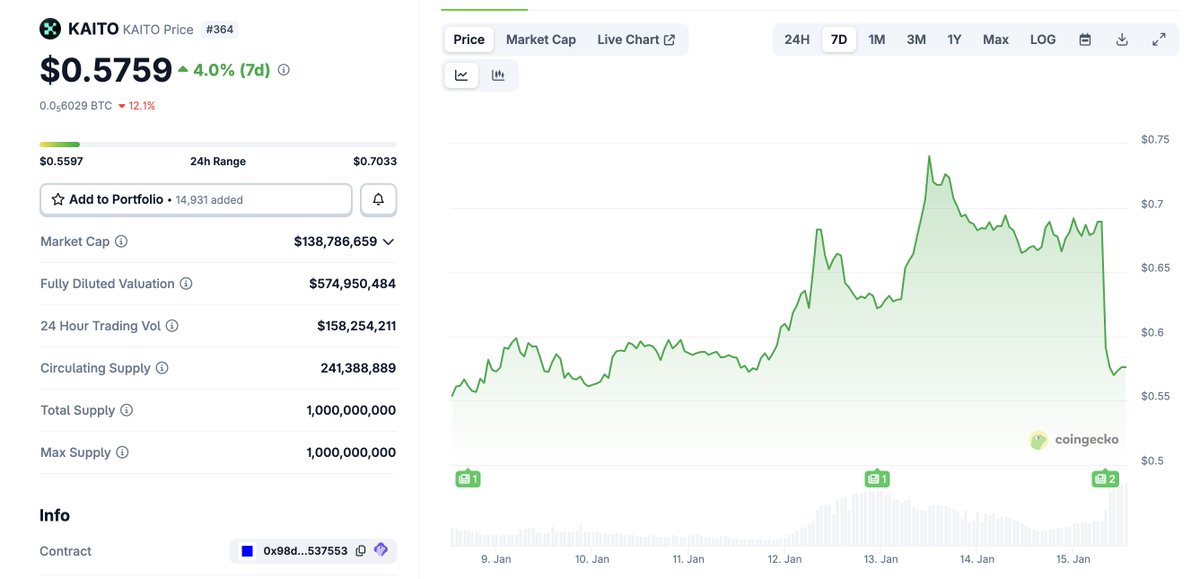
Task: Select the 1M time range
Action: tap(877, 40)
